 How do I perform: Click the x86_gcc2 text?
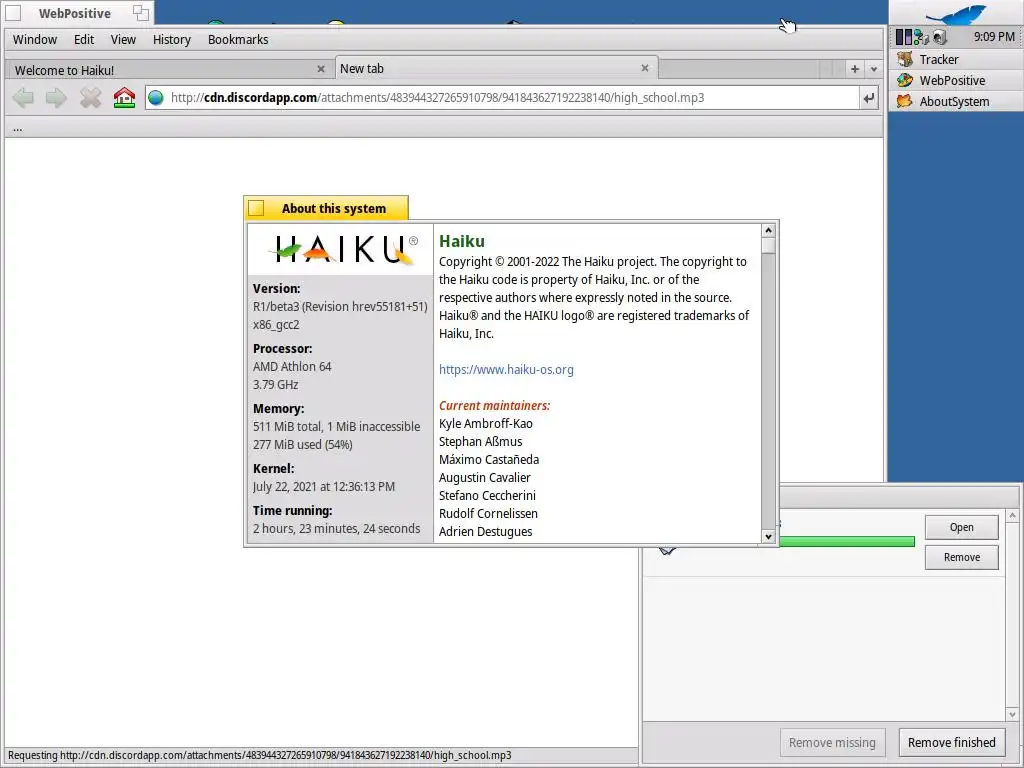tap(276, 325)
